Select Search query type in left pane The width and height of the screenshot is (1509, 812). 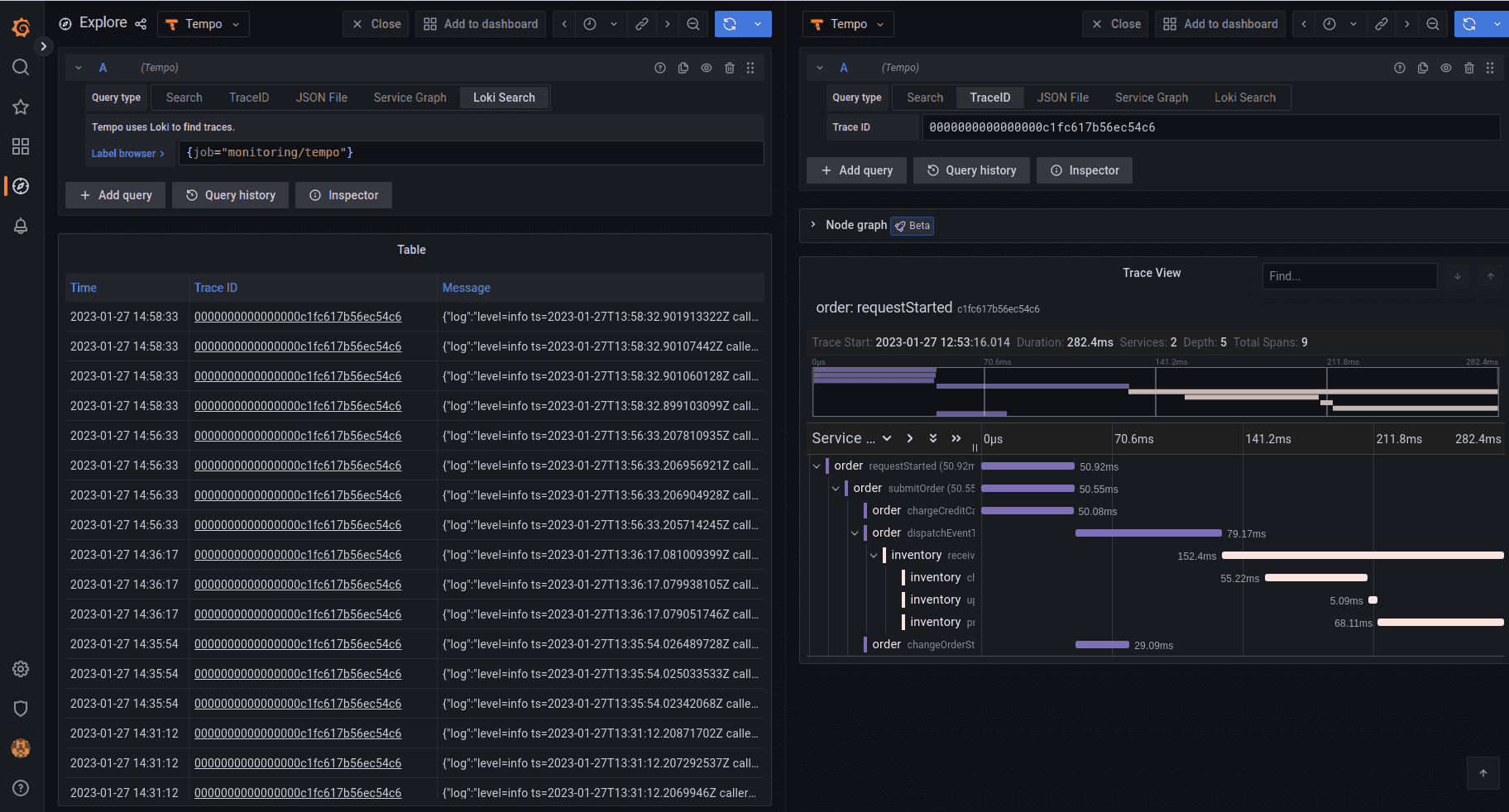[x=184, y=98]
